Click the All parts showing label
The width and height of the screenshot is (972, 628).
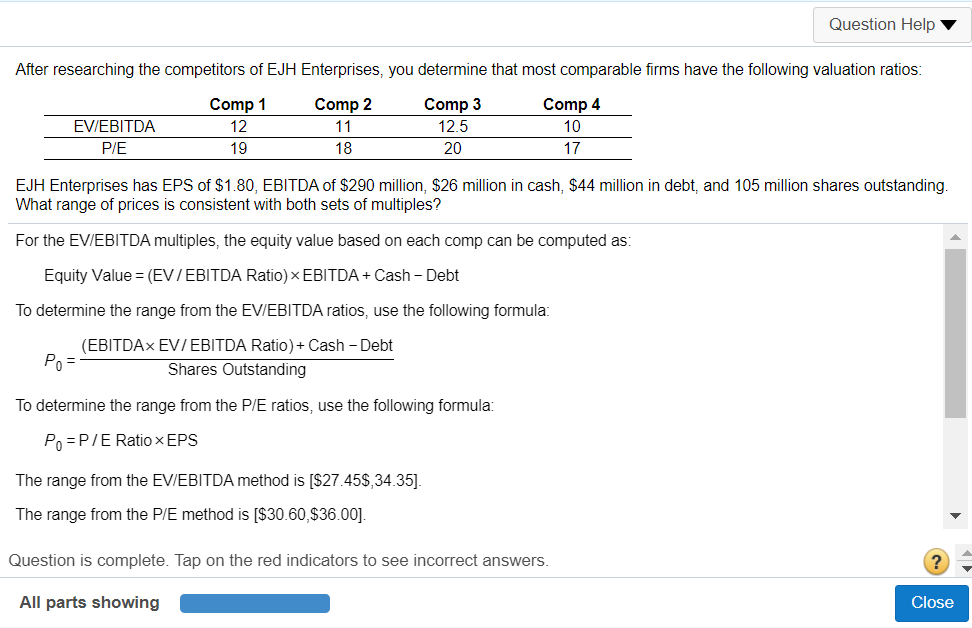pyautogui.click(x=89, y=603)
